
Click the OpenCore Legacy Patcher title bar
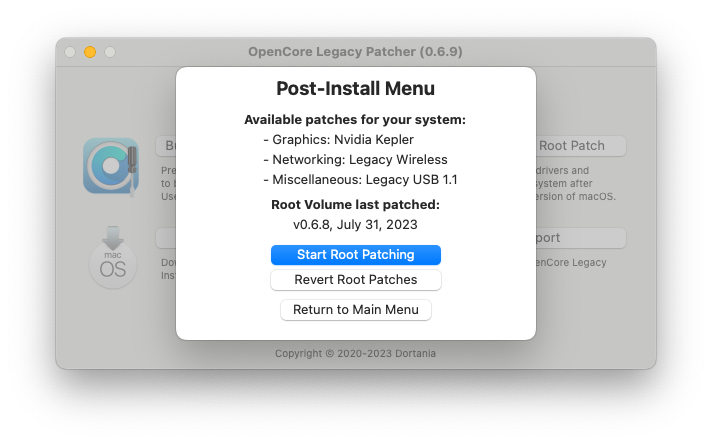pos(355,52)
